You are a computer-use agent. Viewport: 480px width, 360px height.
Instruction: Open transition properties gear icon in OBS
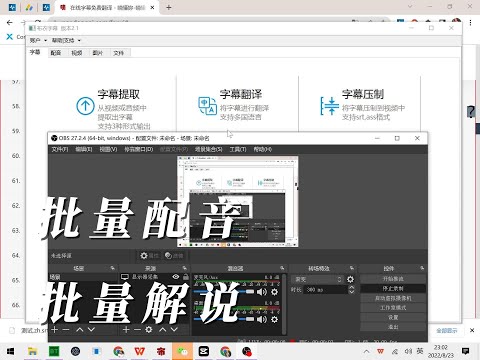pos(350,279)
